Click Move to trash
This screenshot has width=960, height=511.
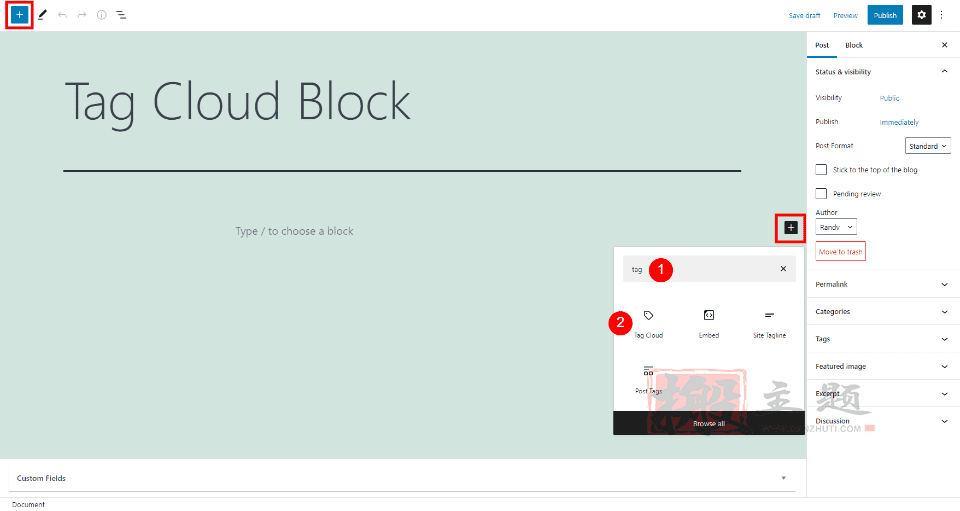pyautogui.click(x=841, y=252)
